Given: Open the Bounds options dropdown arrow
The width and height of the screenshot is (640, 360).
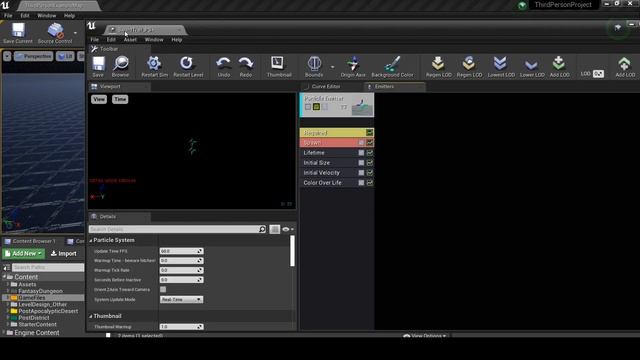Looking at the screenshot, I should point(332,67).
